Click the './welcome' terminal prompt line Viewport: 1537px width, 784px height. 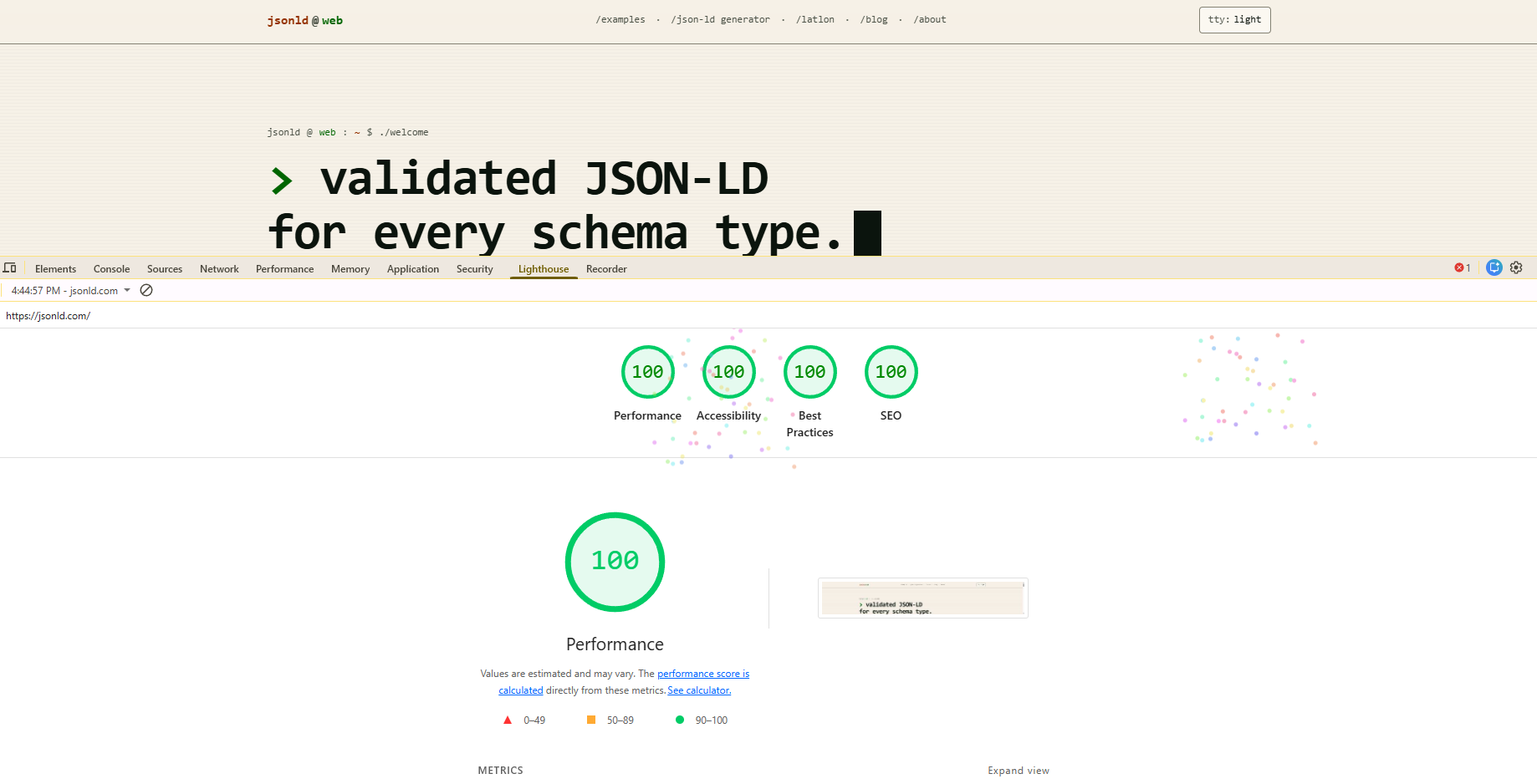pos(348,132)
